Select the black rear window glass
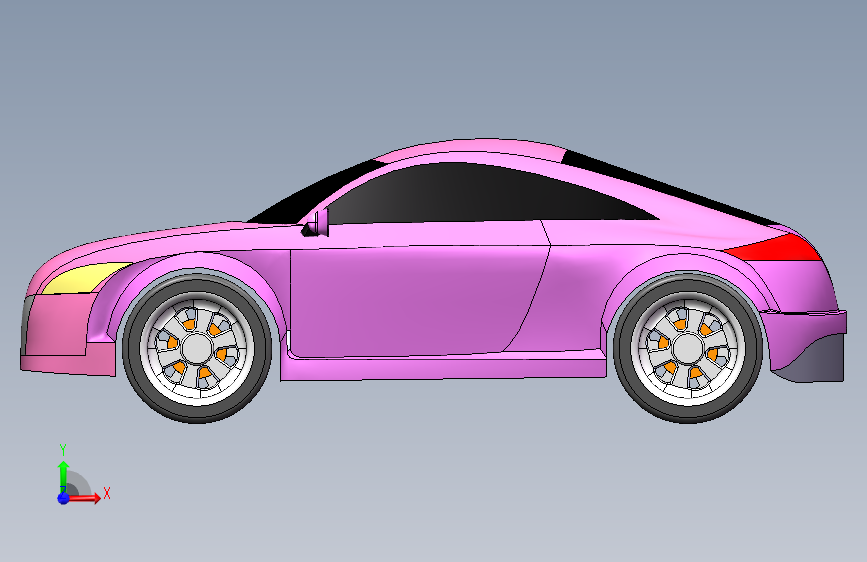 click(x=664, y=185)
